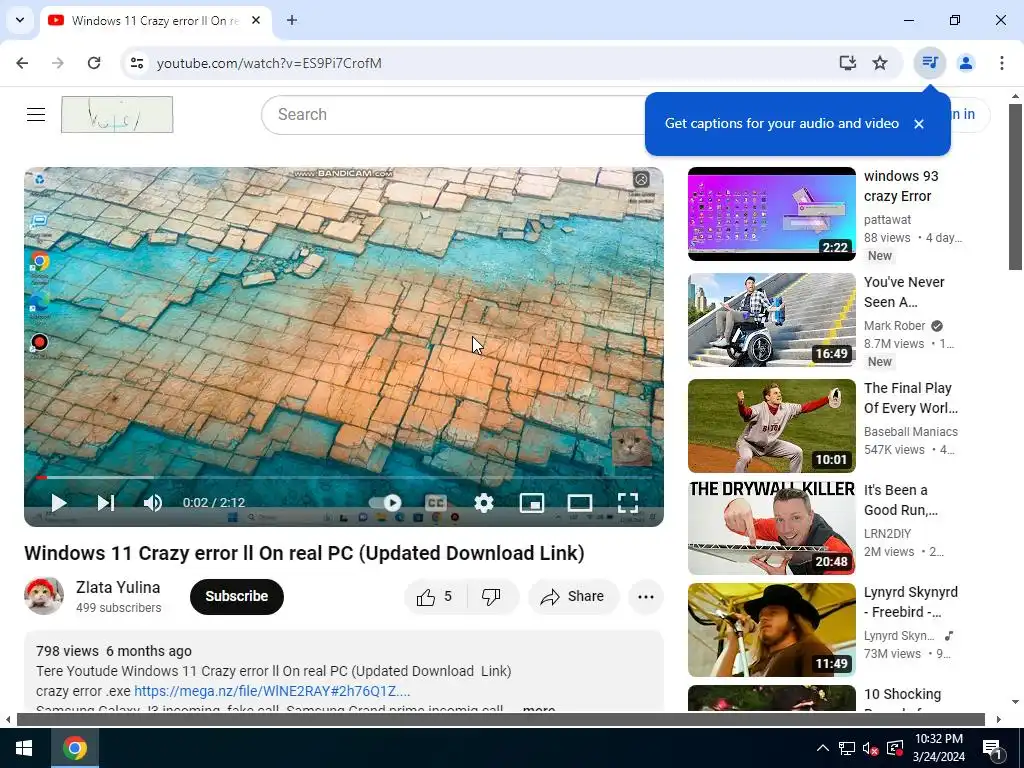Viewport: 1024px width, 768px height.
Task: Open the Chrome profile icon
Action: 966,63
